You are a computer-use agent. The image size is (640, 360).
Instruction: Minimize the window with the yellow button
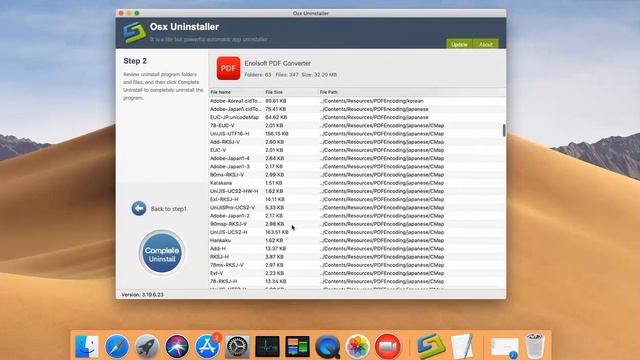pyautogui.click(x=129, y=13)
